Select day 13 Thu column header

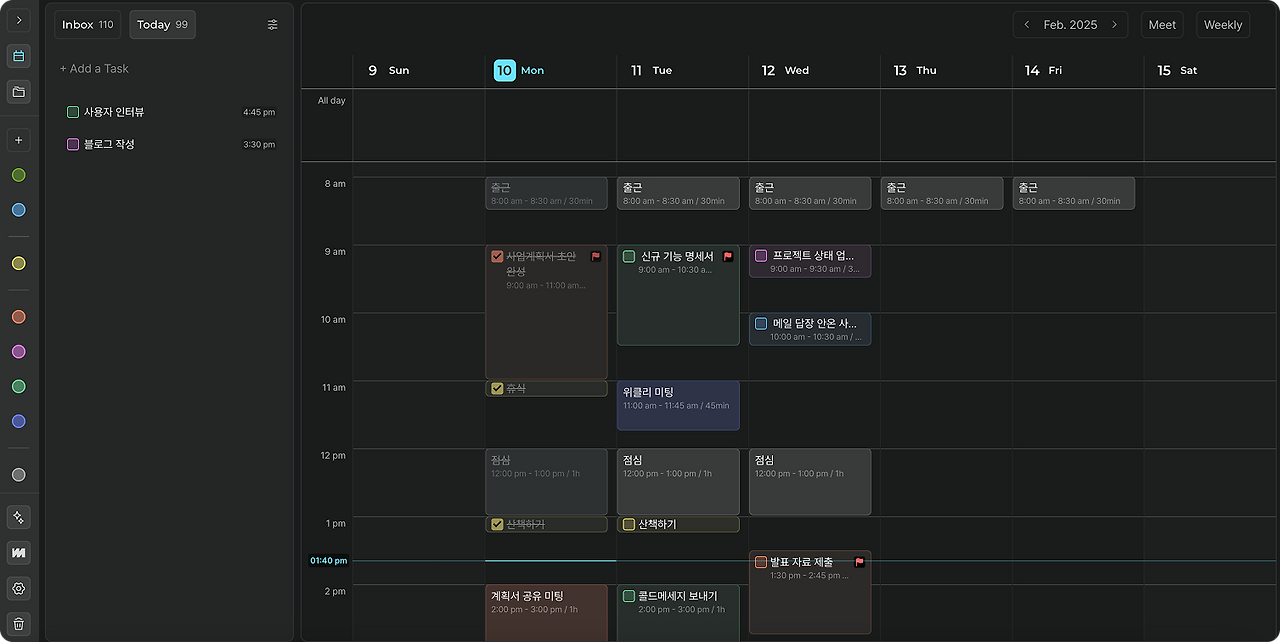(x=915, y=70)
